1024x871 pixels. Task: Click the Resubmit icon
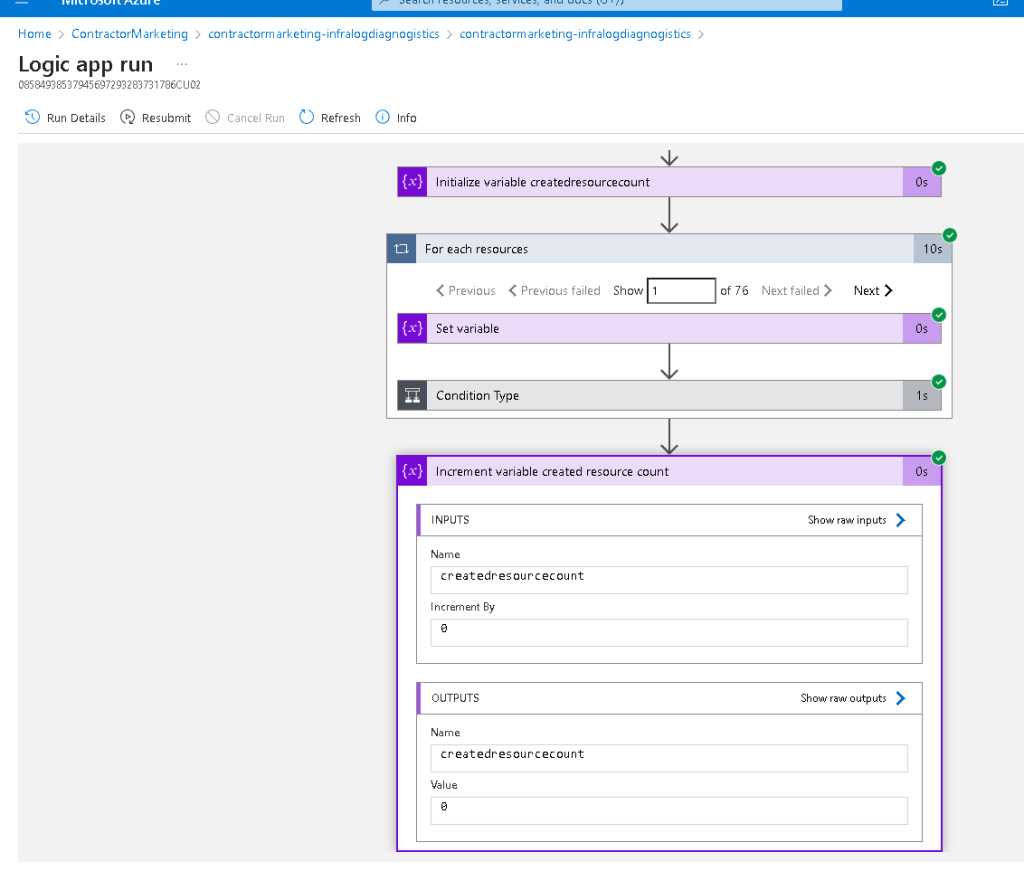(127, 118)
